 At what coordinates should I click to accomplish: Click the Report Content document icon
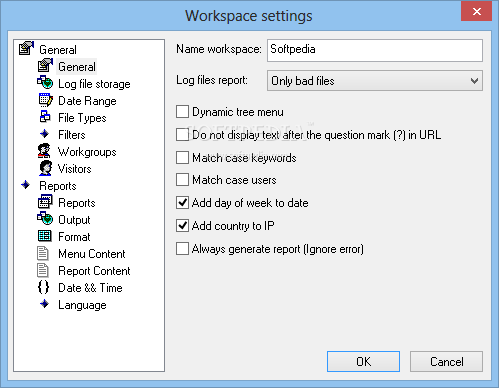(43, 270)
